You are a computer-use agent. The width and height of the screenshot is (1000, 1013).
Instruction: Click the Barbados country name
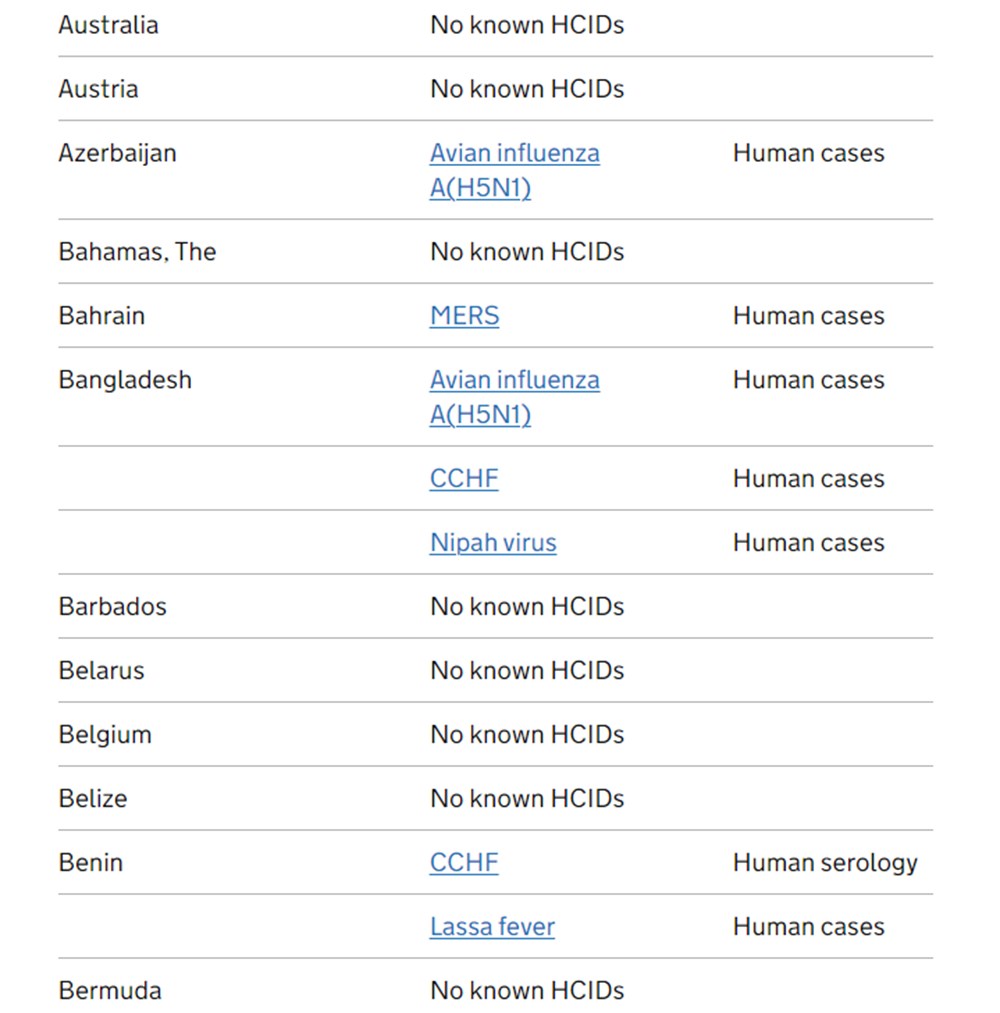coord(112,607)
